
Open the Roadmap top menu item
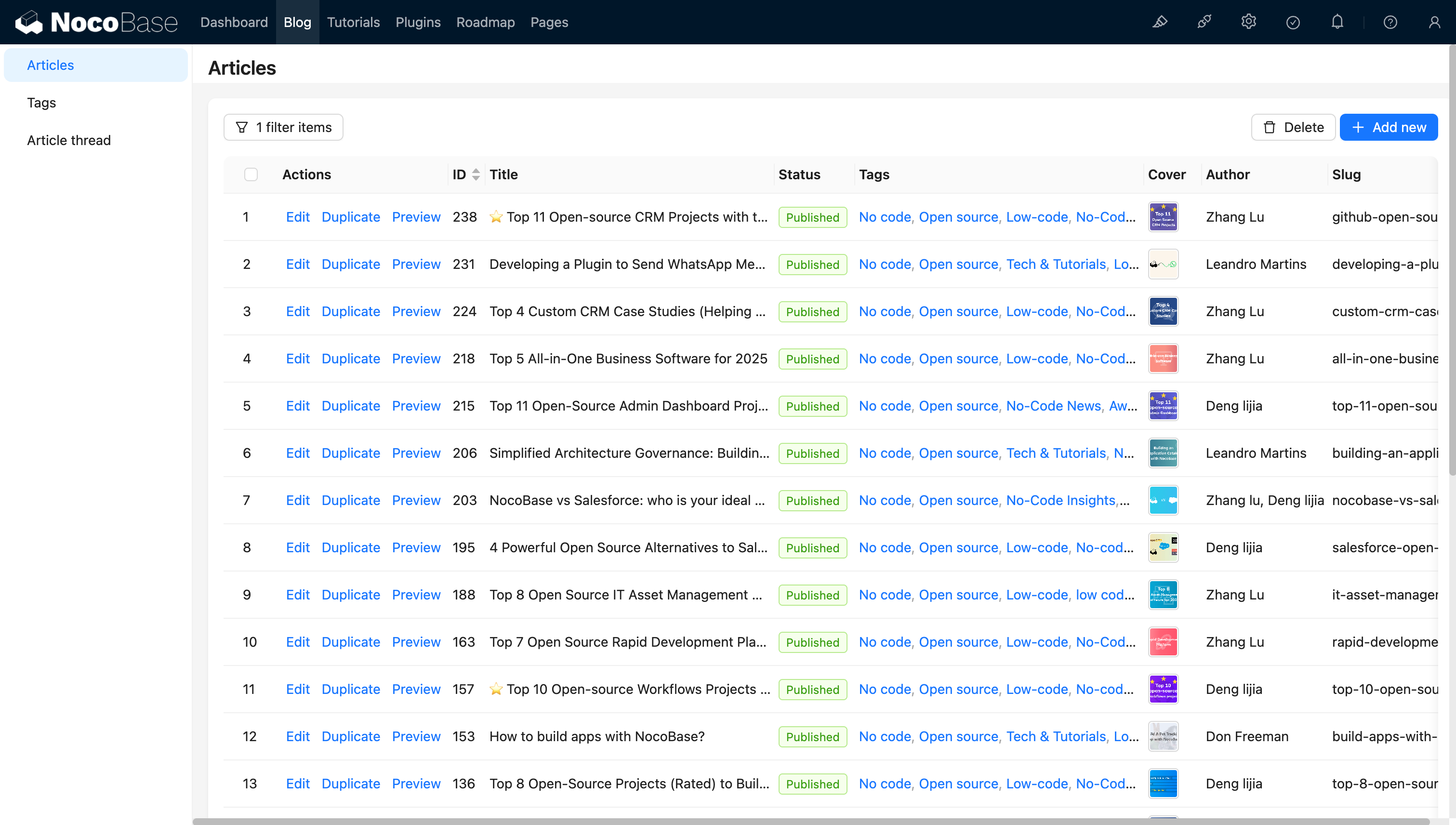click(486, 22)
